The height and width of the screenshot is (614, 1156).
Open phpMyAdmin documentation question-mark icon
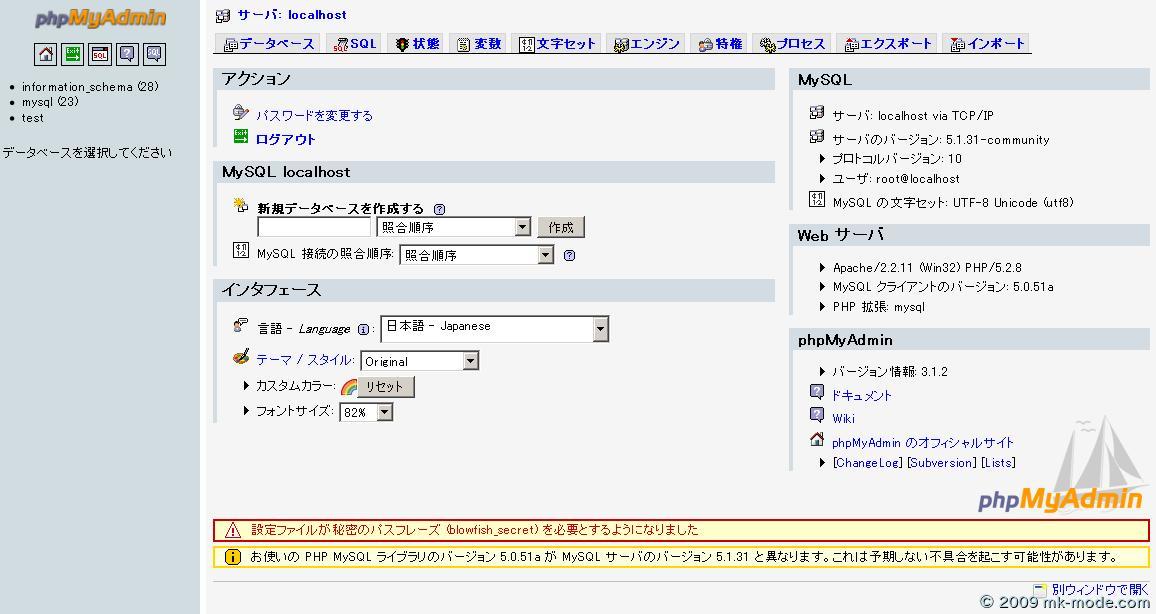(127, 55)
